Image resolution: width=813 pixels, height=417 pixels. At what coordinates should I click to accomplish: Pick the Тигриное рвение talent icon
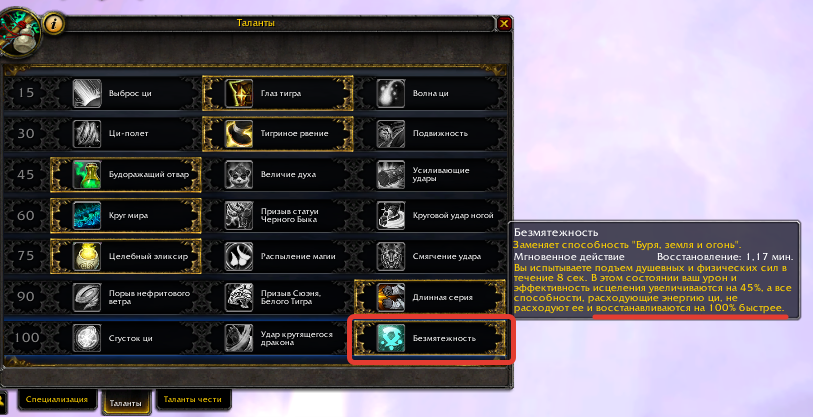click(x=239, y=134)
